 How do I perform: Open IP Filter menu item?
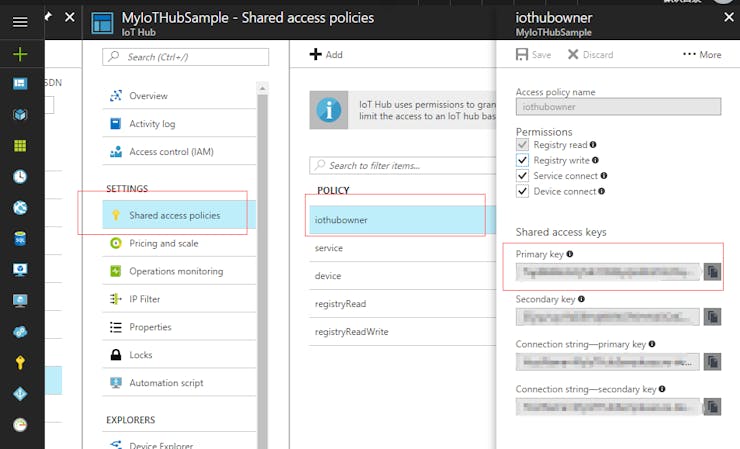point(179,299)
